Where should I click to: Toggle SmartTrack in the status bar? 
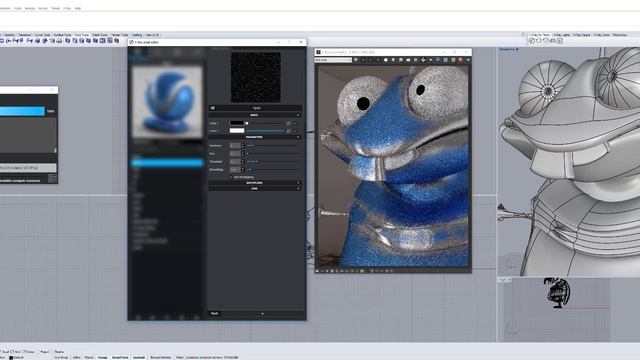coord(120,357)
